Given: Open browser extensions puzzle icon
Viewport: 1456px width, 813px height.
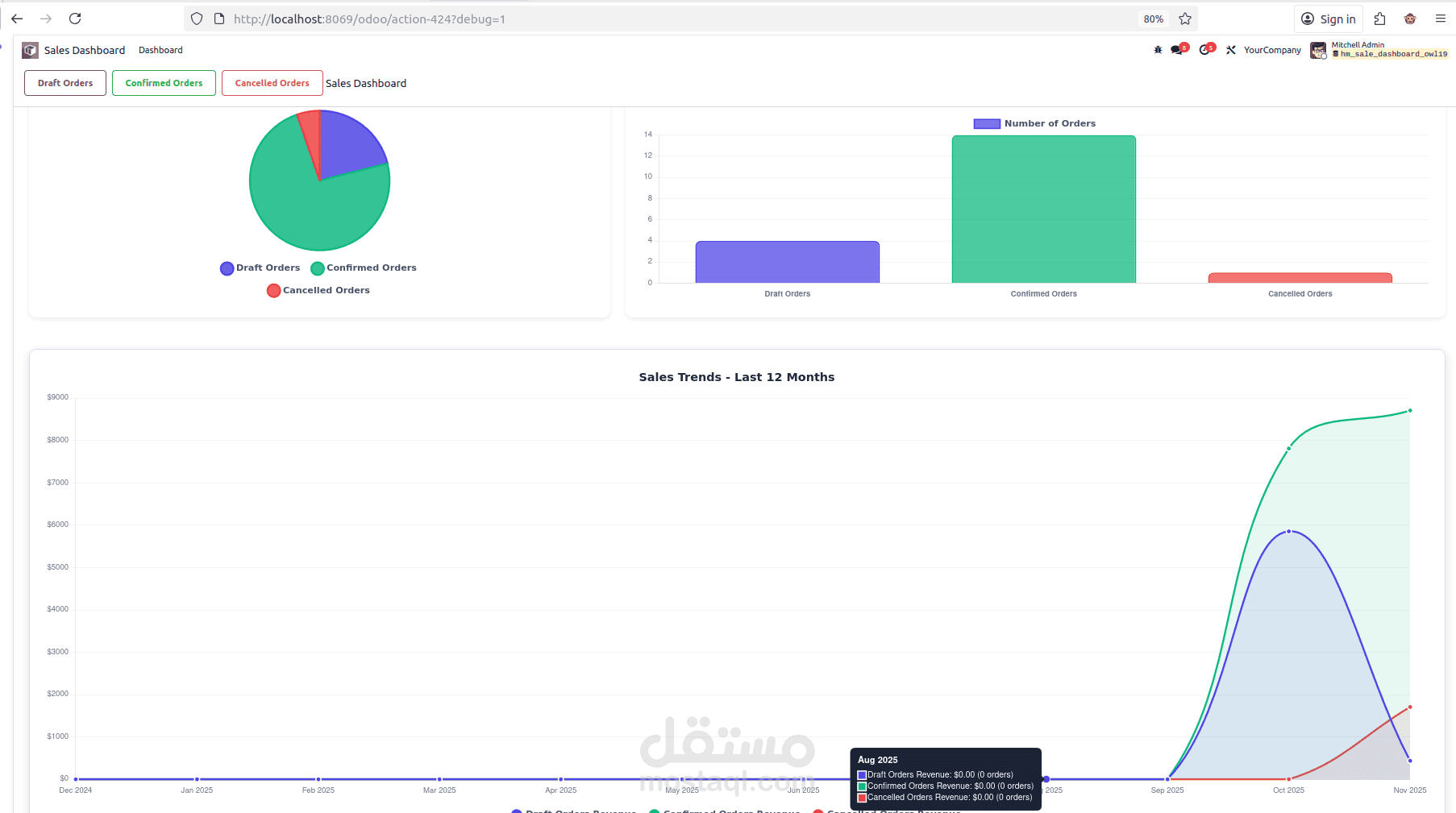Looking at the screenshot, I should [1380, 19].
